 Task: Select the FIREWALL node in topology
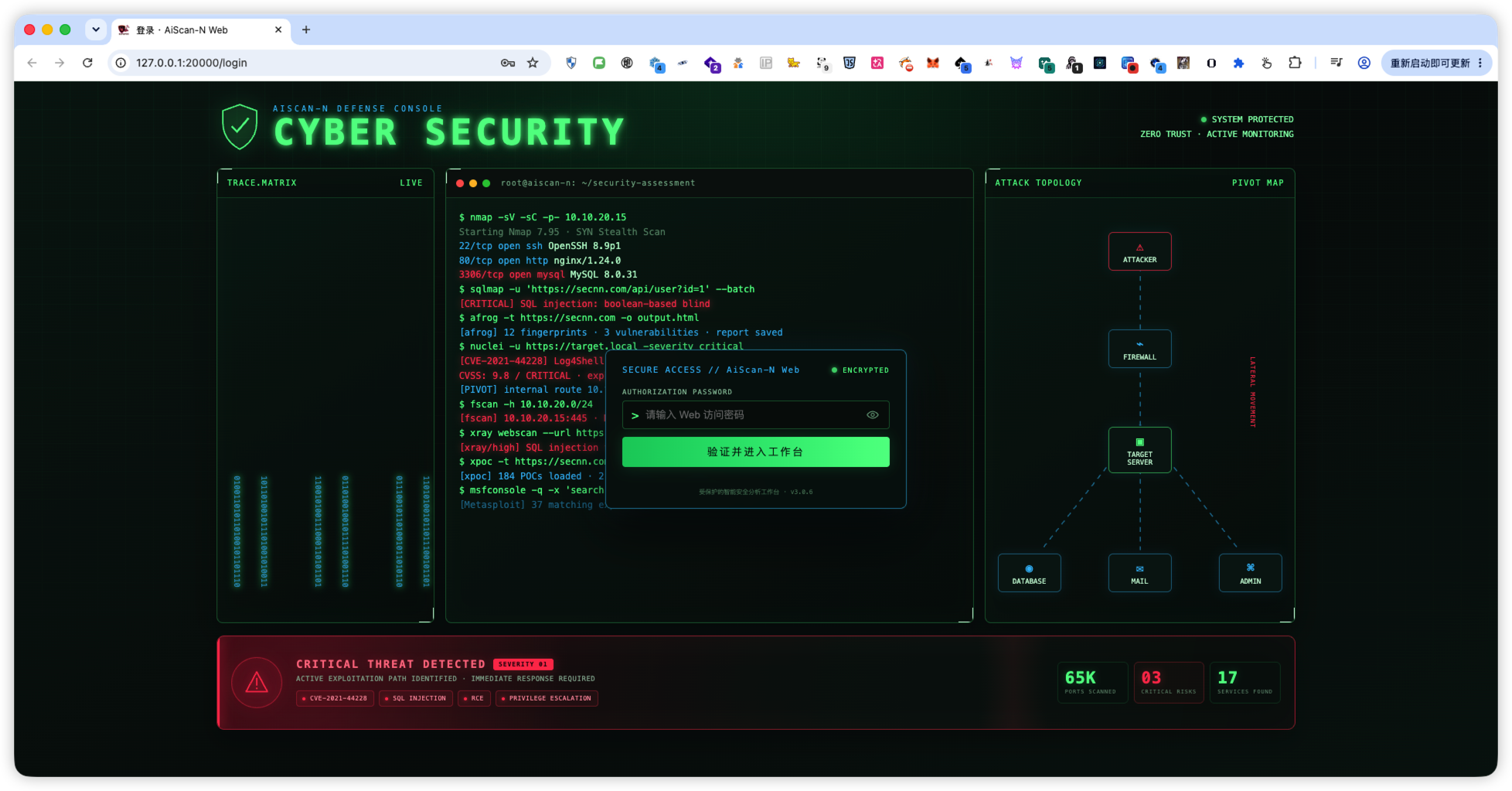pos(1139,349)
